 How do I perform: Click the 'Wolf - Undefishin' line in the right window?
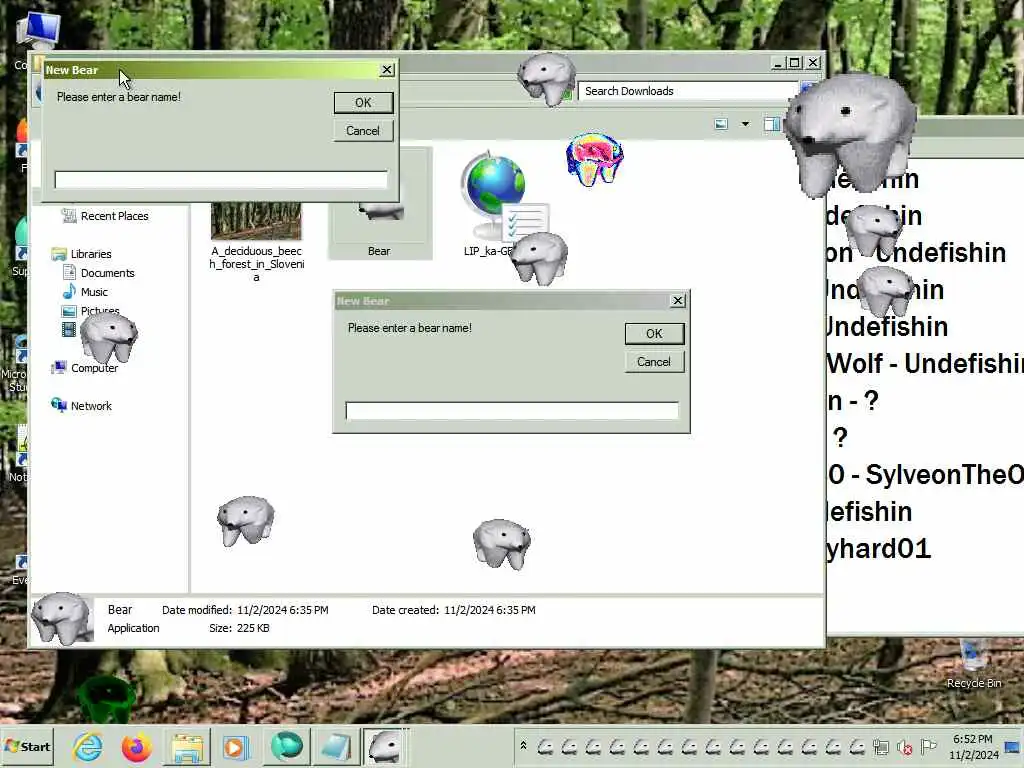925,363
